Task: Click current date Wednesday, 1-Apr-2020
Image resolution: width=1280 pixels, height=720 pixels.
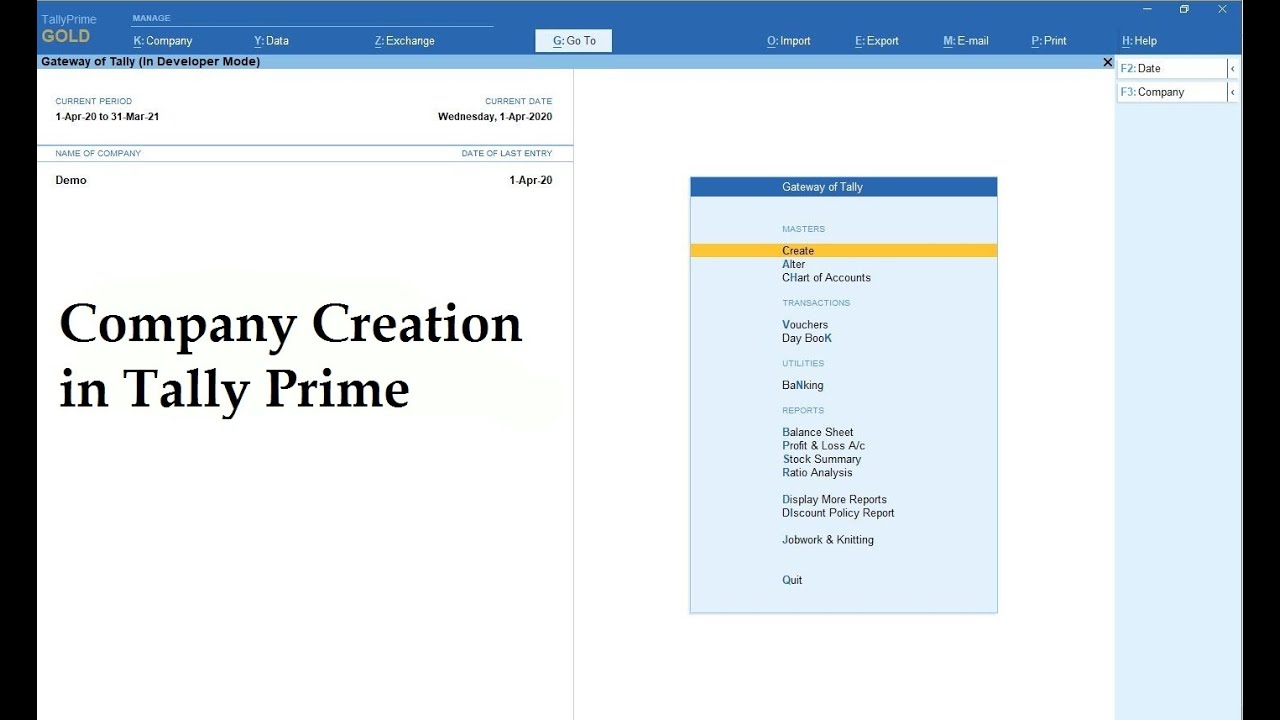Action: tap(494, 117)
